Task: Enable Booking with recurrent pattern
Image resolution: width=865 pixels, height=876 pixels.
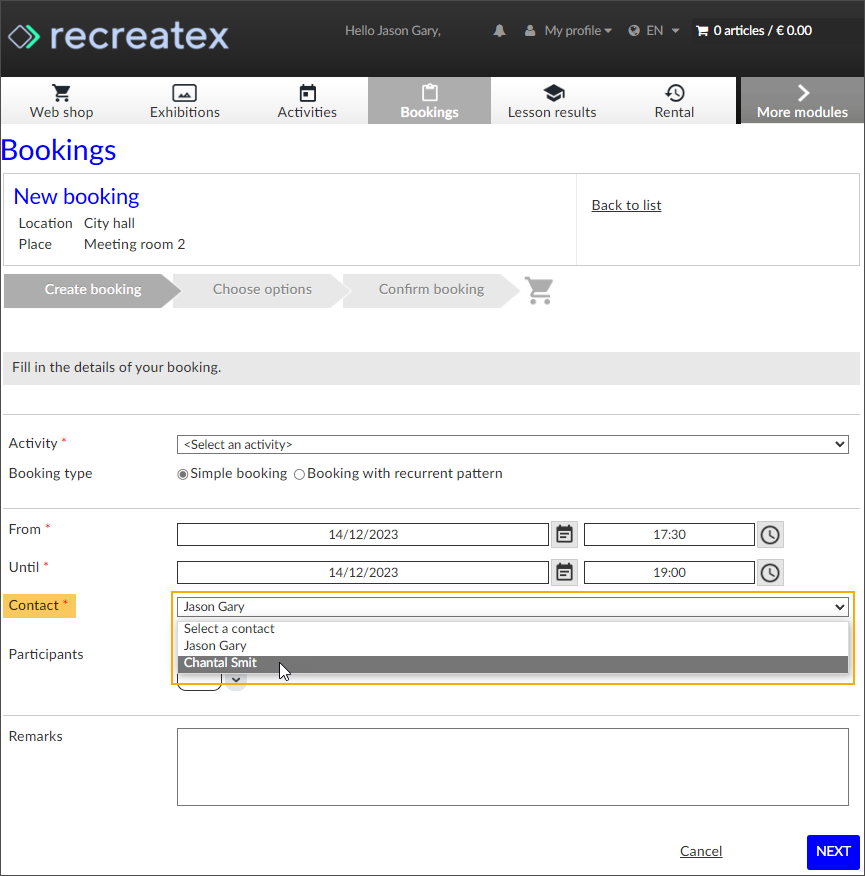Action: pyautogui.click(x=299, y=473)
